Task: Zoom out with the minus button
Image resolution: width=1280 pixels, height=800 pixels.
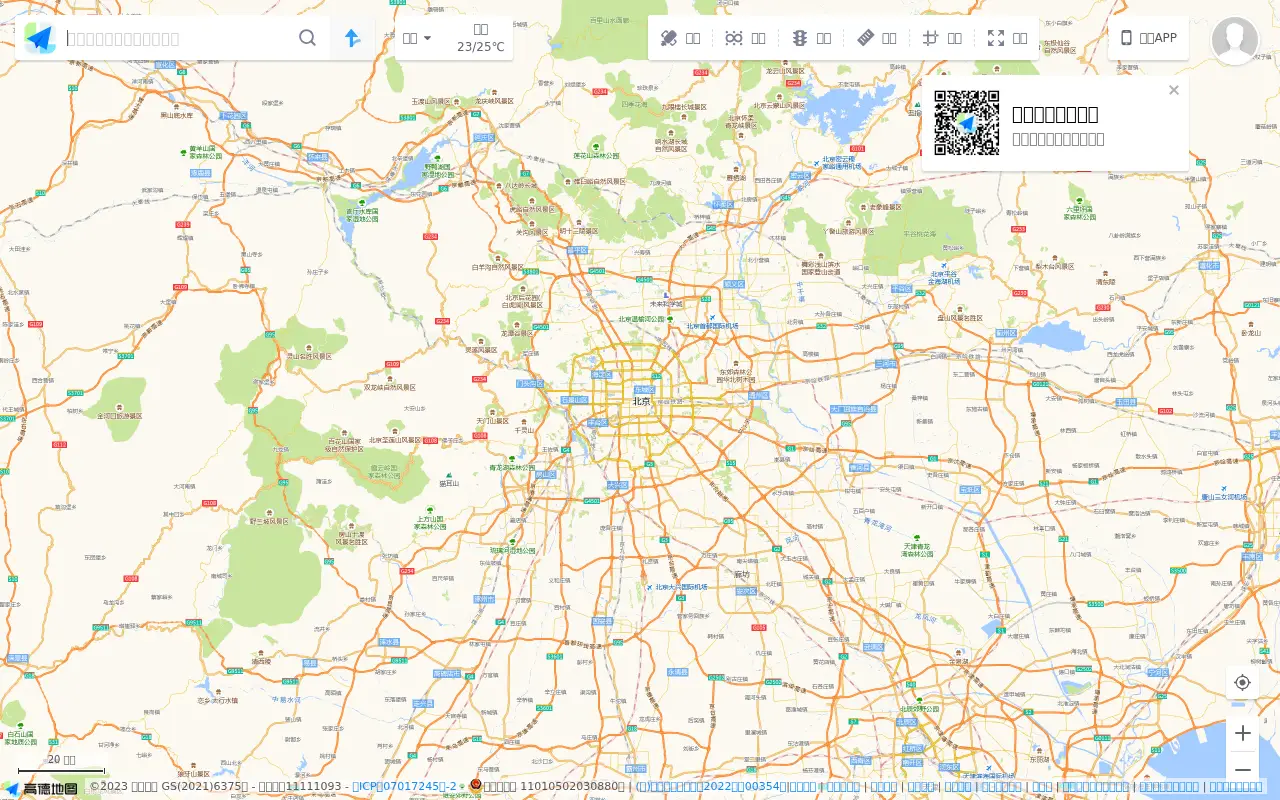Action: (x=1243, y=769)
